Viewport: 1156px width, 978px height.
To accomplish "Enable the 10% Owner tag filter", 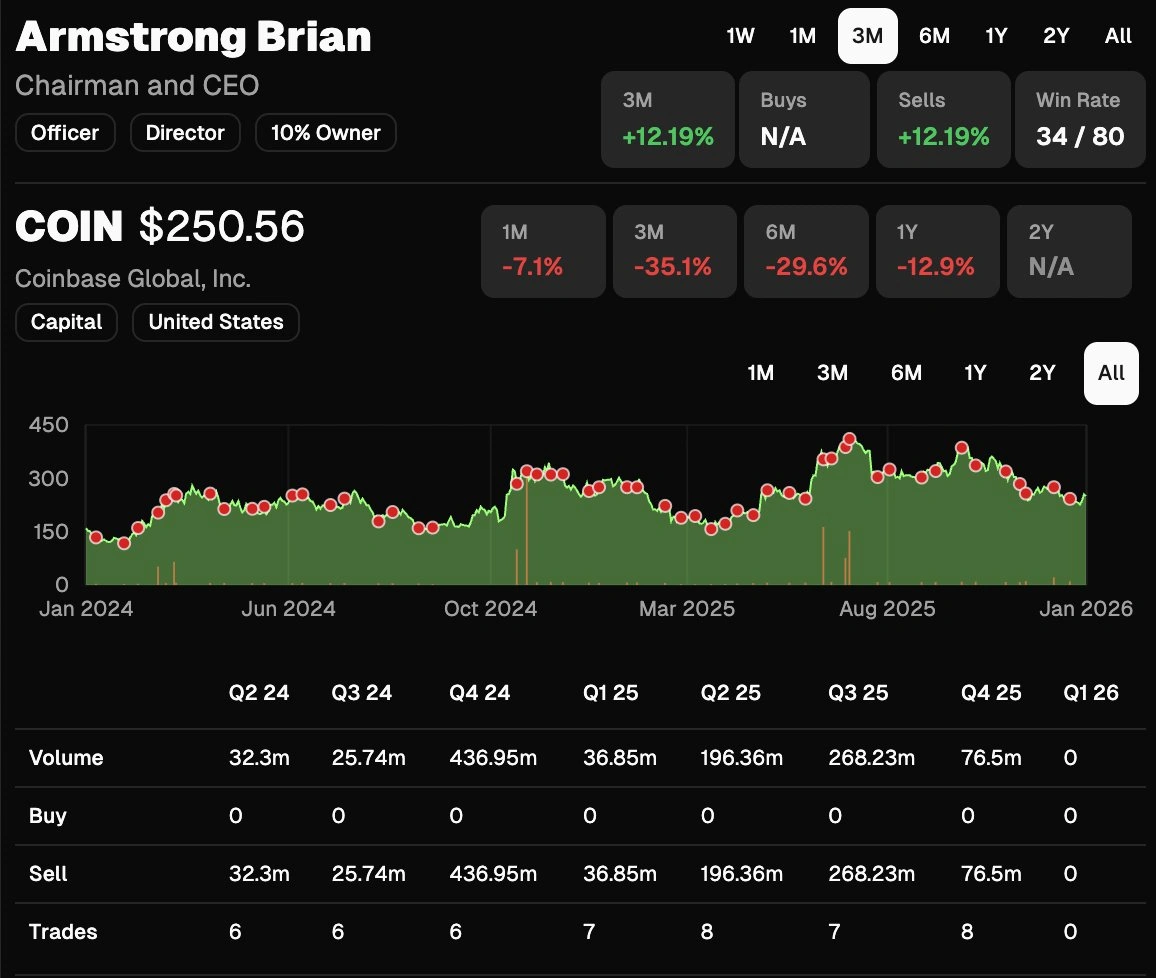I will click(x=326, y=132).
